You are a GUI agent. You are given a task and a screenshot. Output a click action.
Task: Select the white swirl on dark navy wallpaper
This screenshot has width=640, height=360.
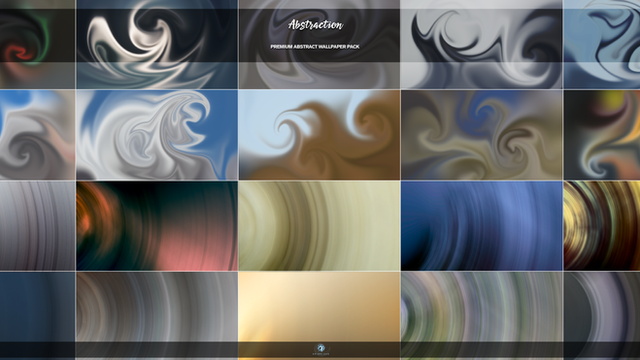click(157, 44)
